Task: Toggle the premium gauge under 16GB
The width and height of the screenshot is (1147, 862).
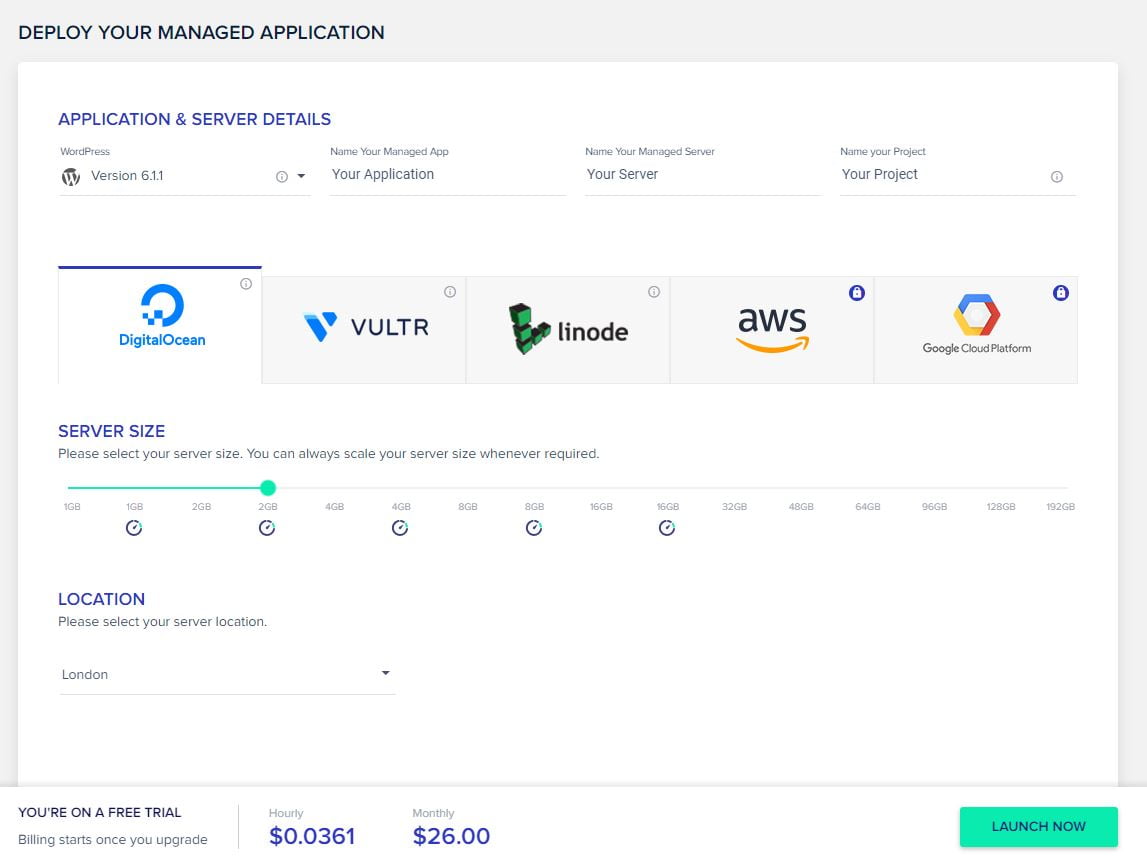Action: point(667,527)
